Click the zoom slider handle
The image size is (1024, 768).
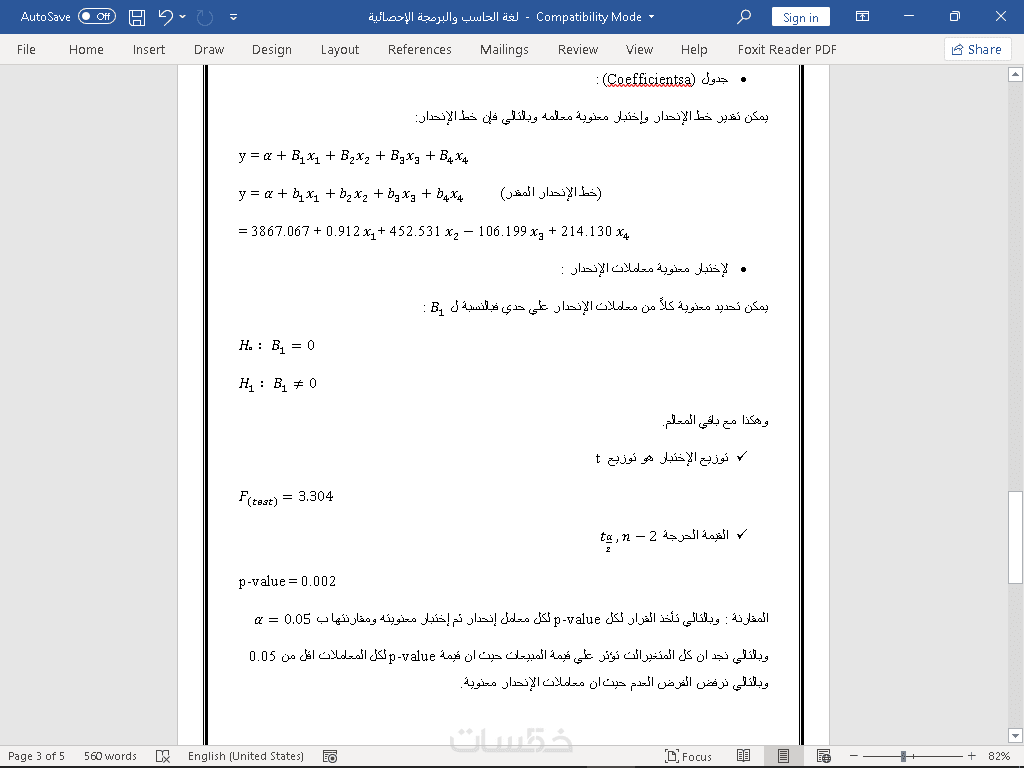pos(903,756)
